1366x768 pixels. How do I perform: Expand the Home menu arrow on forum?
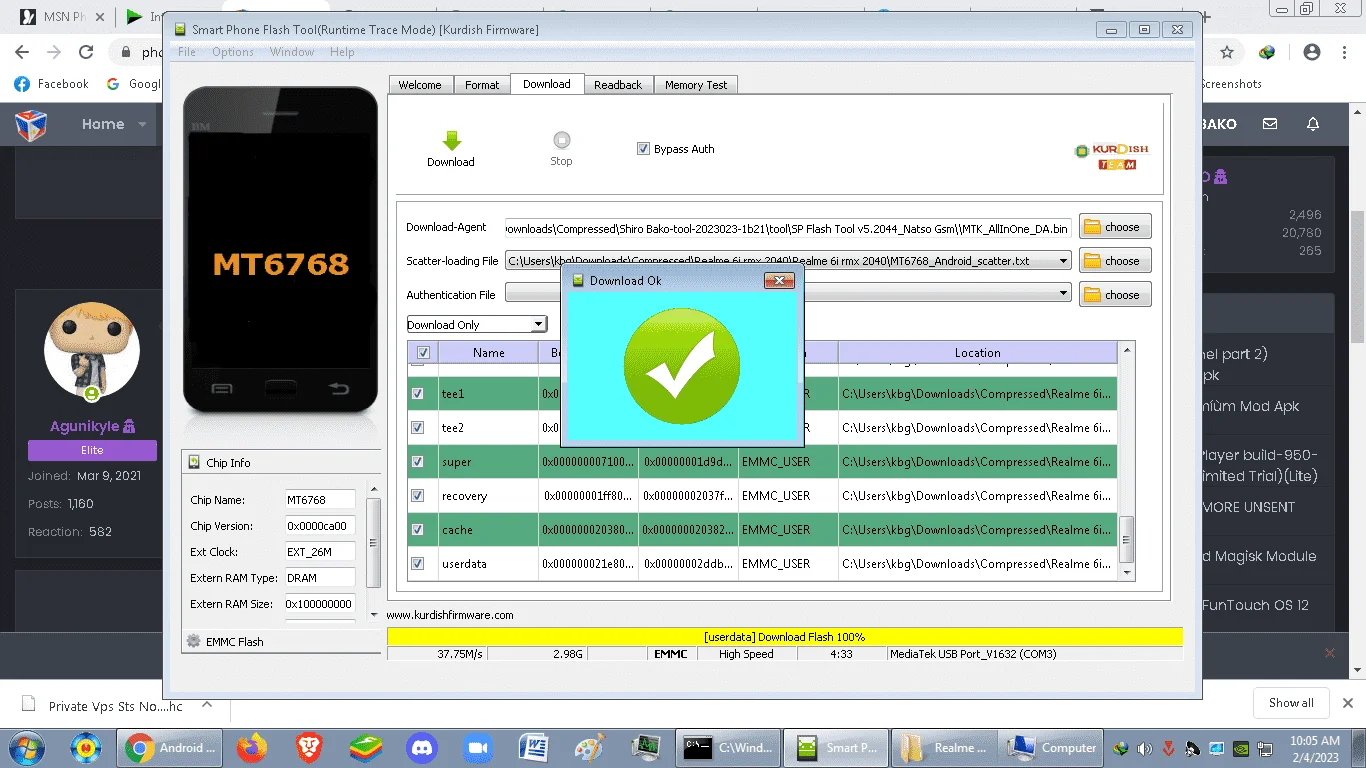142,125
